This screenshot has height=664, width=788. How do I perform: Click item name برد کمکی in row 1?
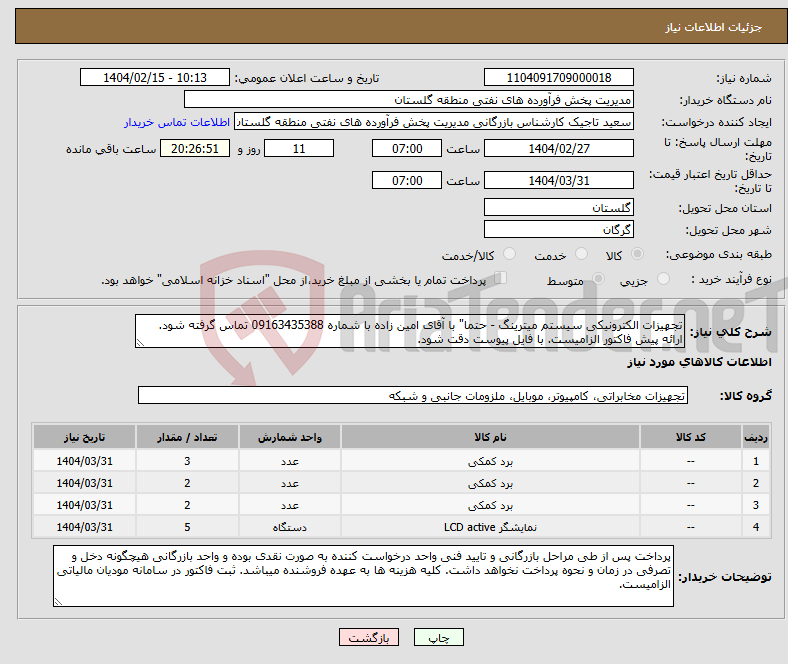[490, 461]
